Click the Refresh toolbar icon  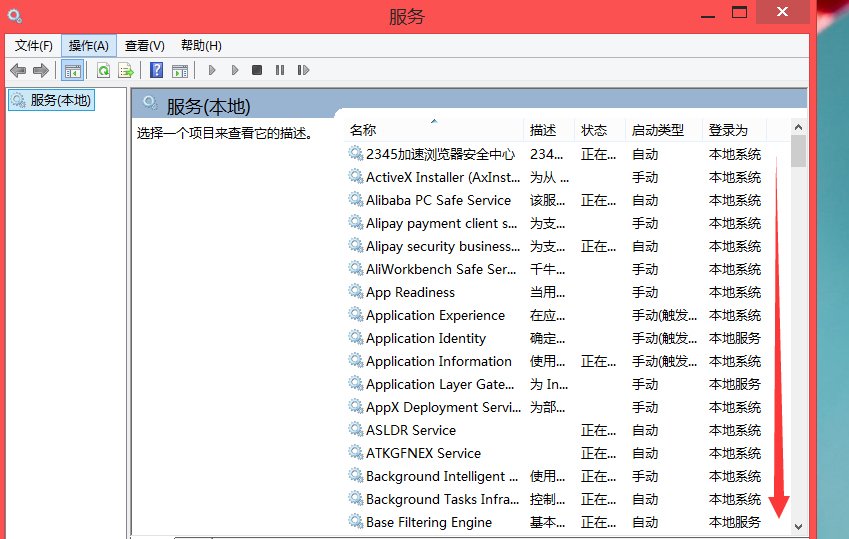103,70
